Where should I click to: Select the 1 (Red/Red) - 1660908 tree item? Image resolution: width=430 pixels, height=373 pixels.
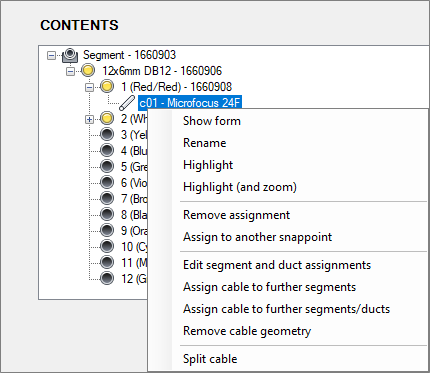[x=176, y=87]
